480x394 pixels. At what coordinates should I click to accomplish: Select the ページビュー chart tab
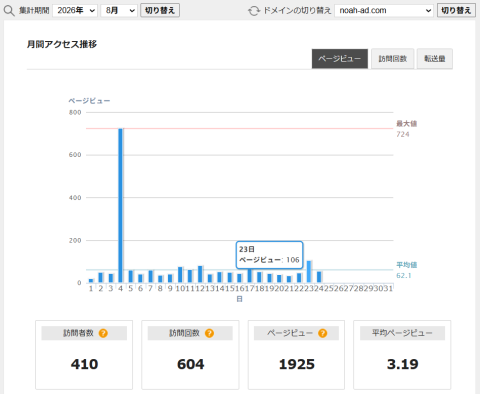(340, 59)
